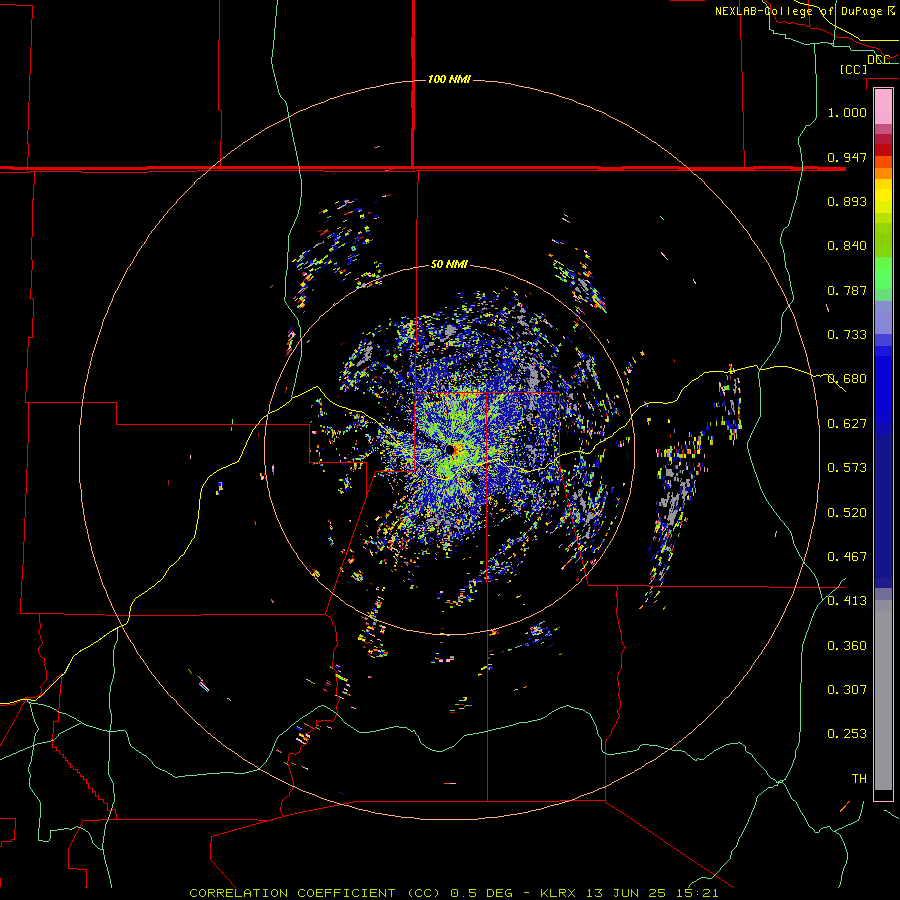Click the 0.787 color scale value
Viewport: 900px width, 900px height.
pos(847,290)
